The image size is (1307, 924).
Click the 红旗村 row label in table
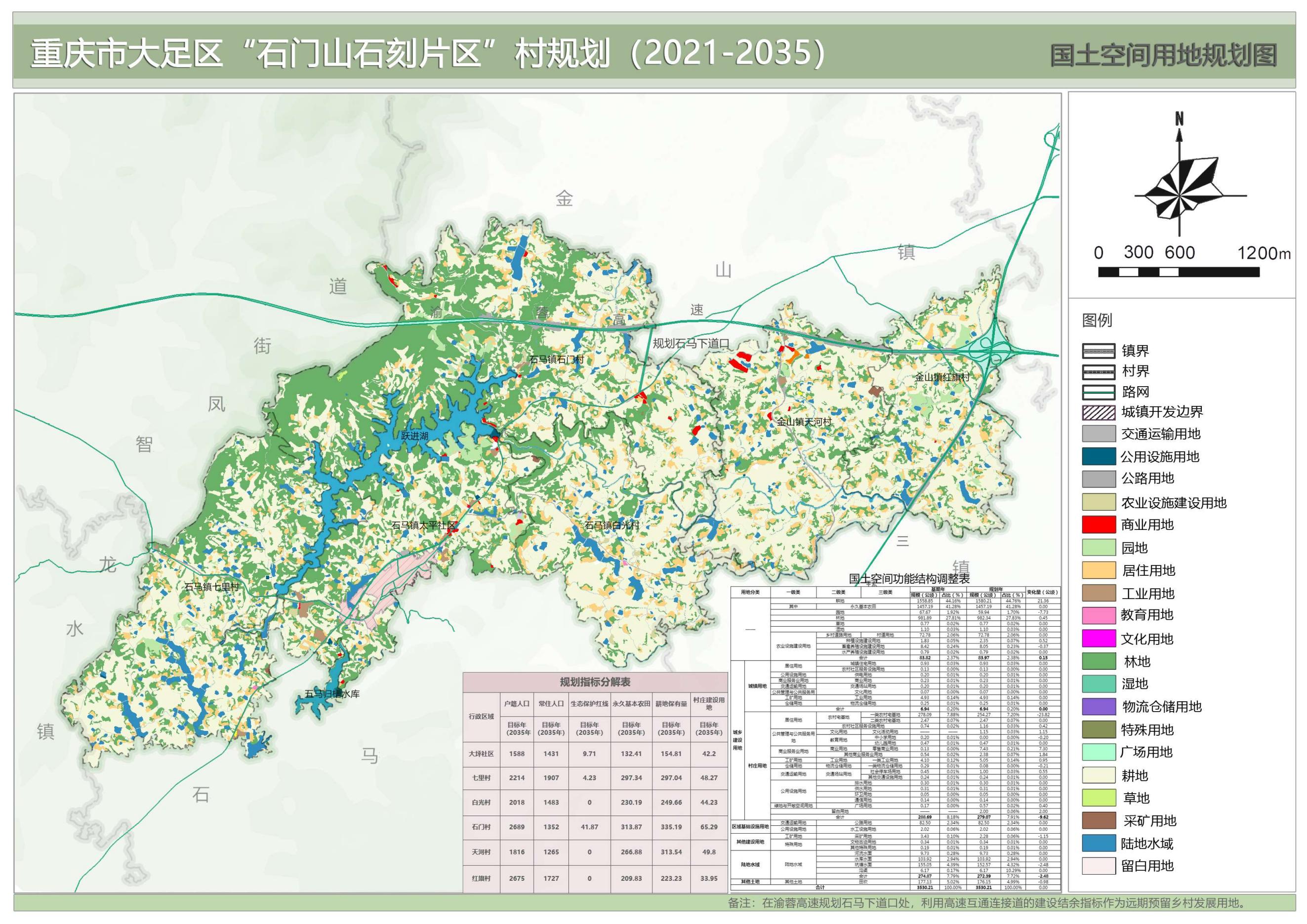(482, 879)
